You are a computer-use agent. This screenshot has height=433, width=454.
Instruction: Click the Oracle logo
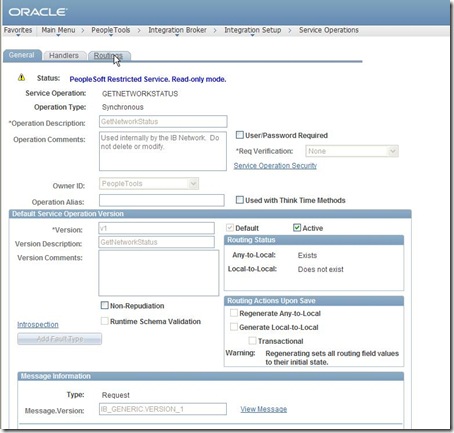click(38, 12)
